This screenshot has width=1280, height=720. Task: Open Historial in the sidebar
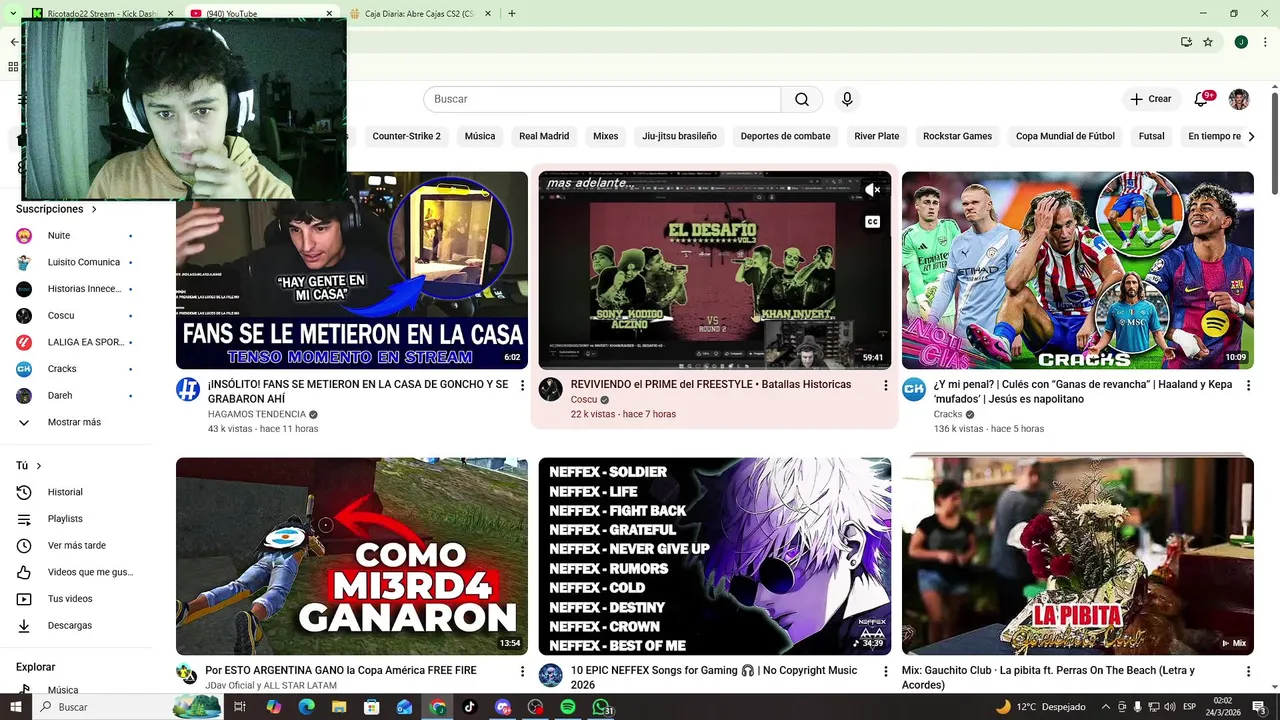coord(76,492)
